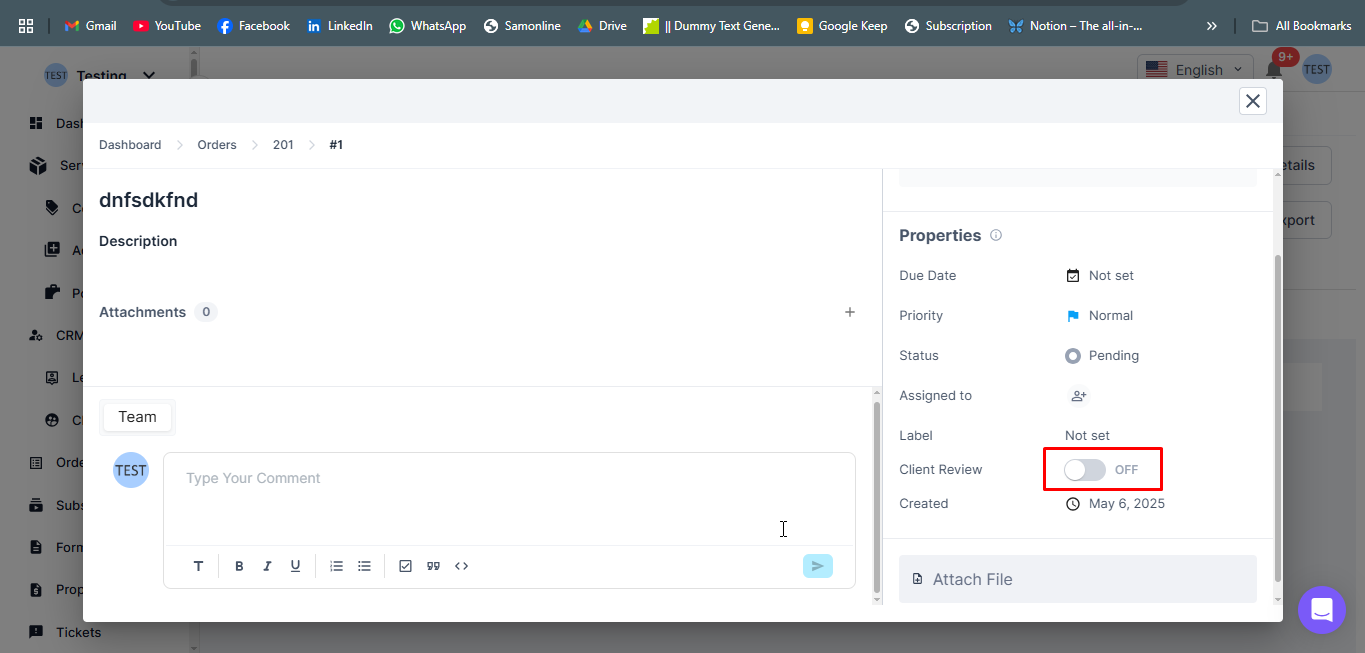Click the Attach File button
Viewport: 1365px width, 653px height.
point(1077,579)
